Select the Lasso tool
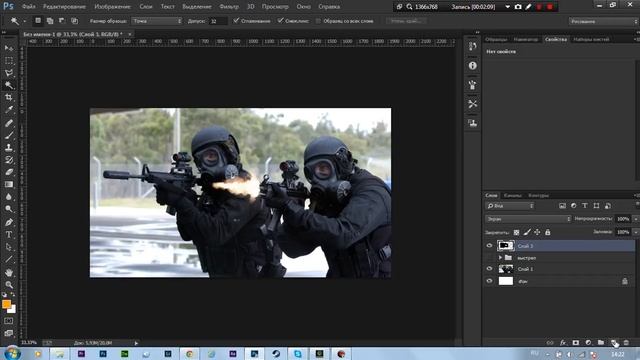640x360 pixels. [x=9, y=73]
